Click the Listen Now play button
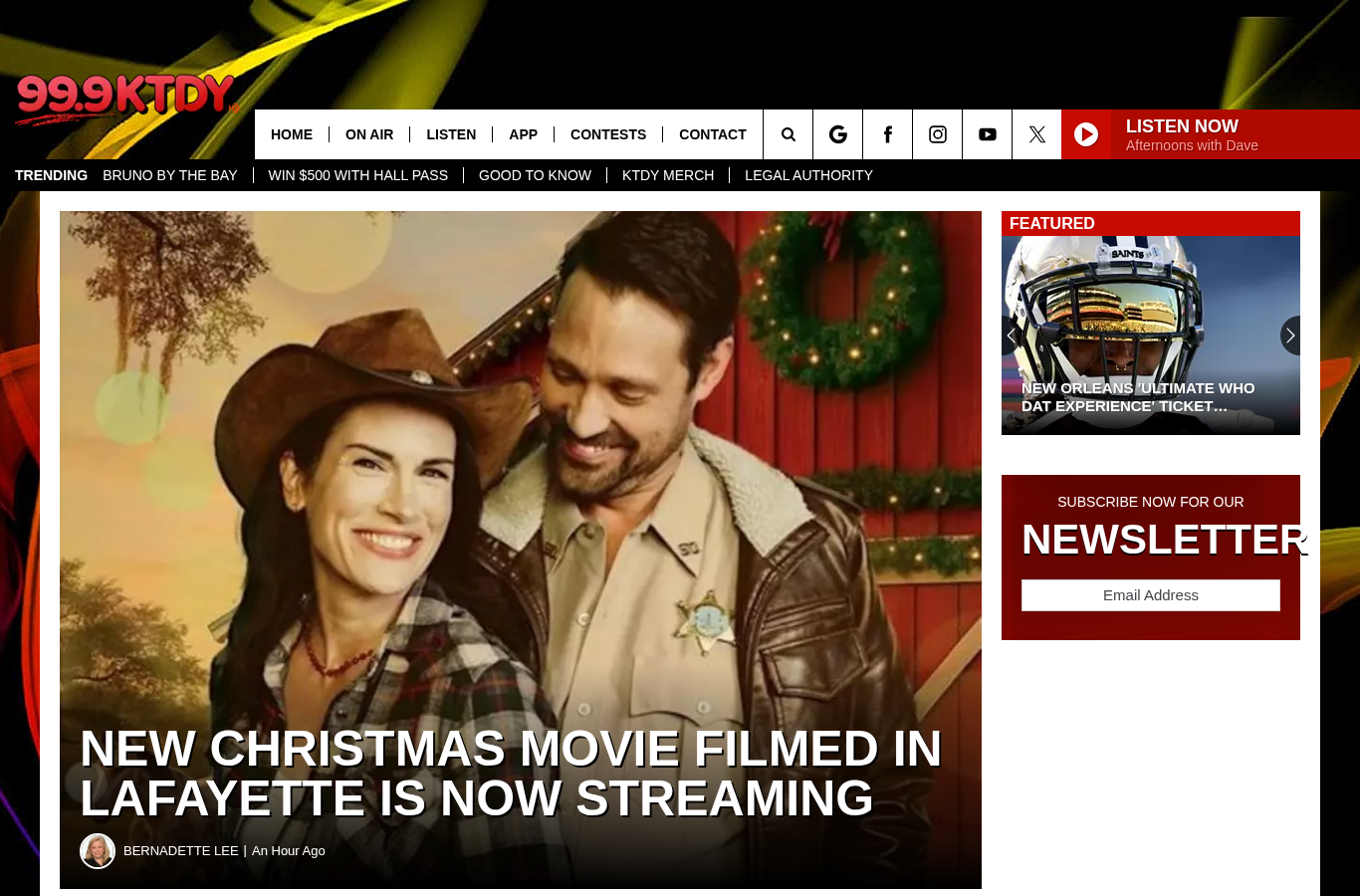 [x=1086, y=134]
